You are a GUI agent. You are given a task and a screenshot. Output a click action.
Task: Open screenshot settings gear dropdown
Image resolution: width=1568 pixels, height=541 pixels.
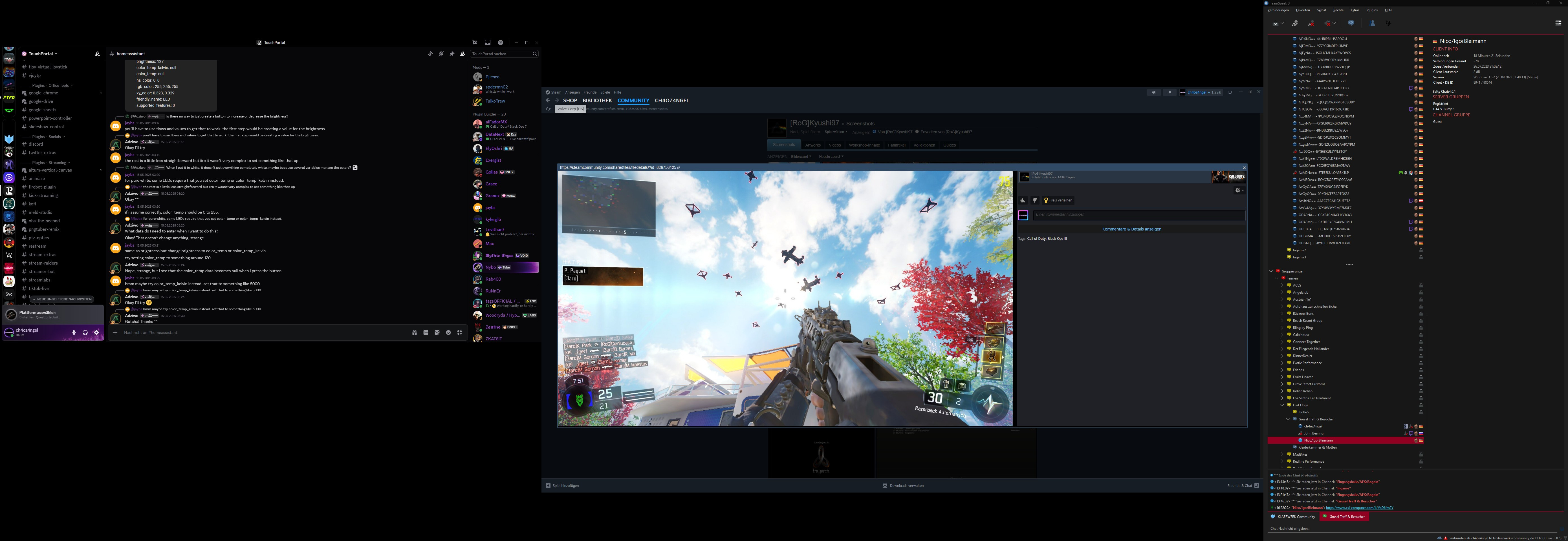point(1239,190)
